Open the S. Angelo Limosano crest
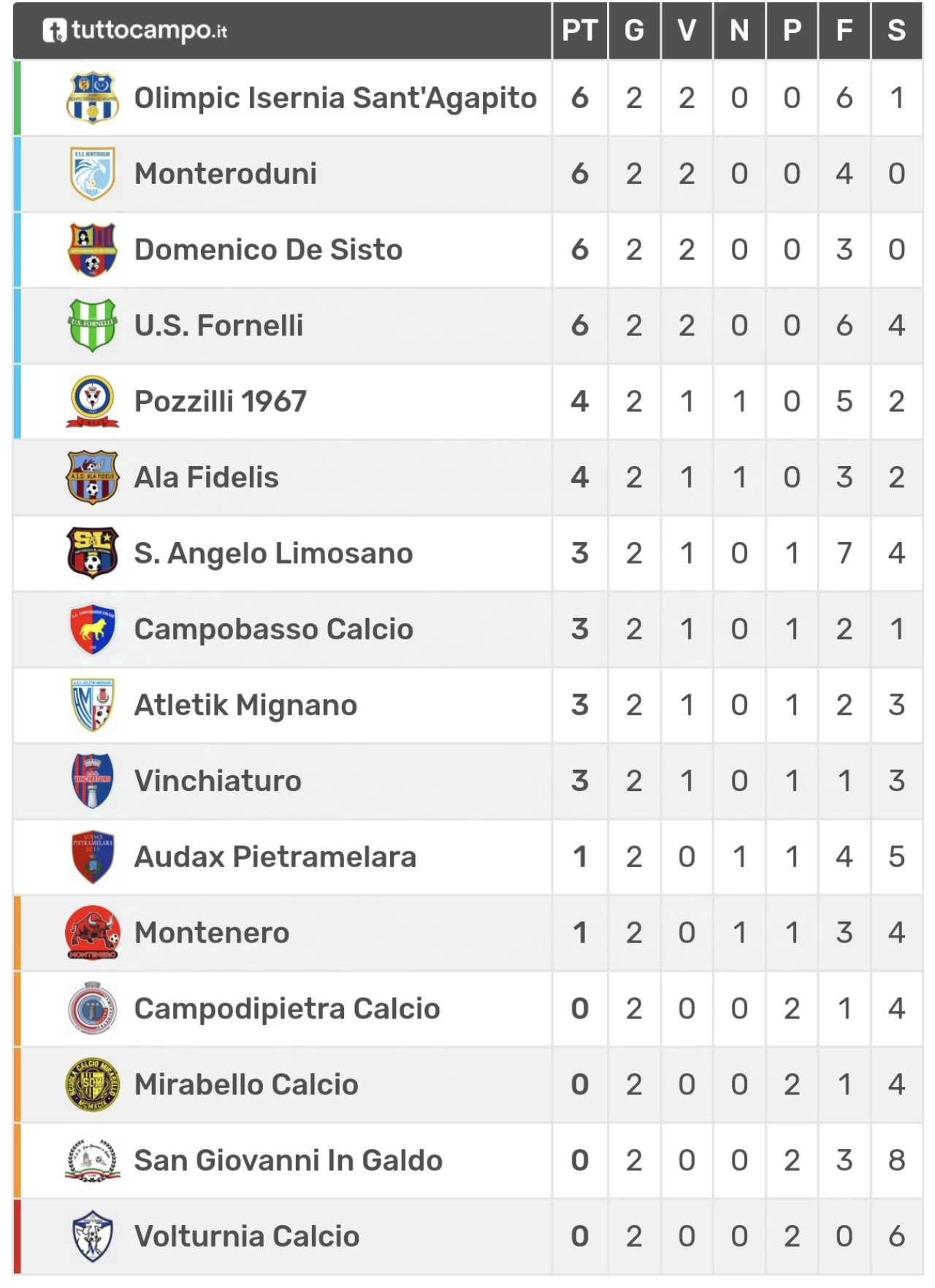This screenshot has height=1288, width=935. point(93,553)
